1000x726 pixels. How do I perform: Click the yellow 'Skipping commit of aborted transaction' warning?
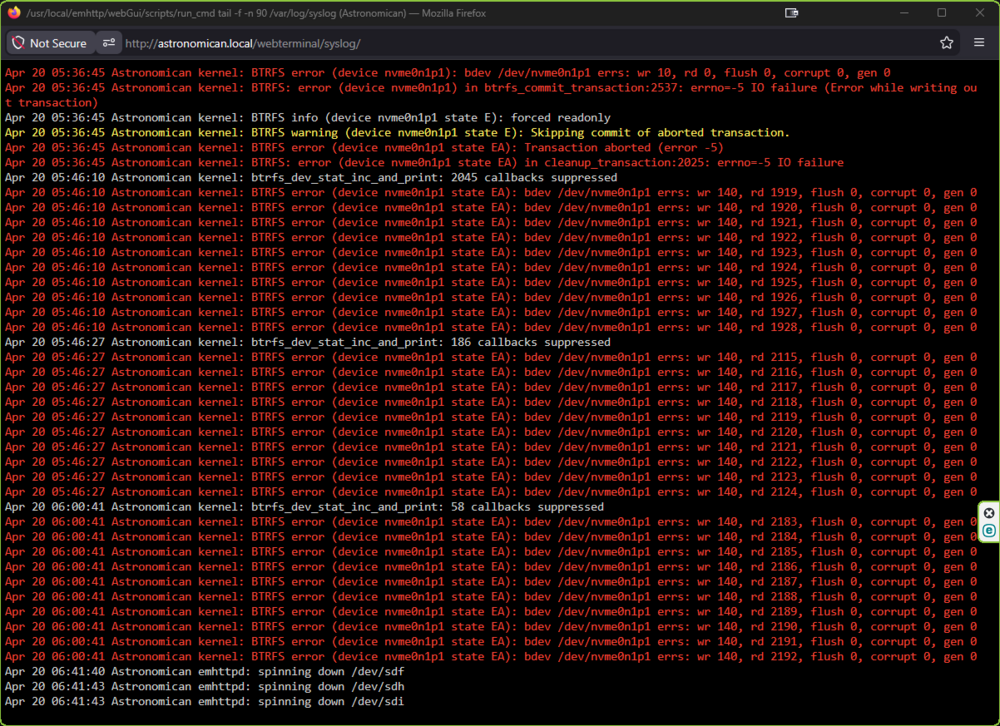coord(397,133)
